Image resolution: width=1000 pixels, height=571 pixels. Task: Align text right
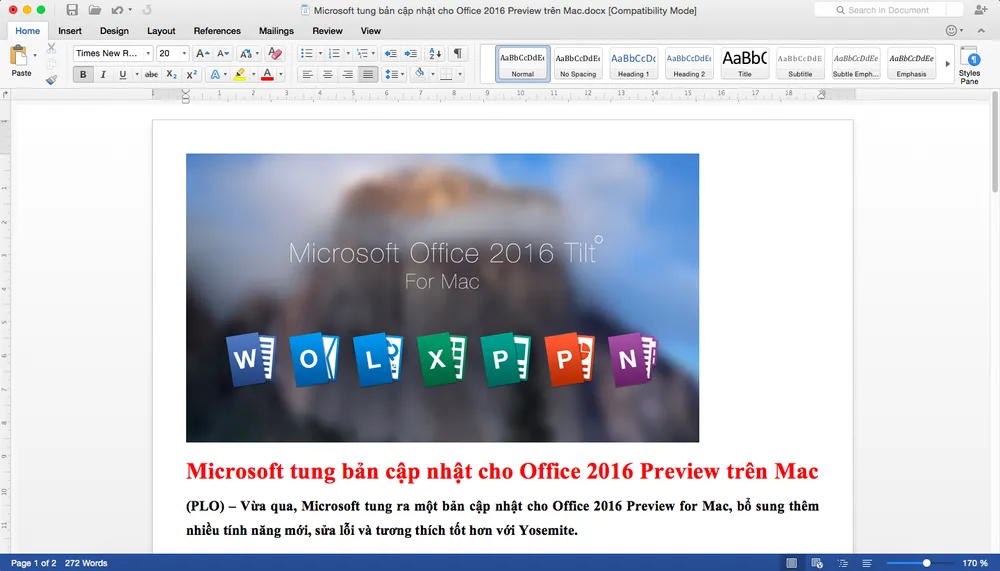[x=348, y=75]
